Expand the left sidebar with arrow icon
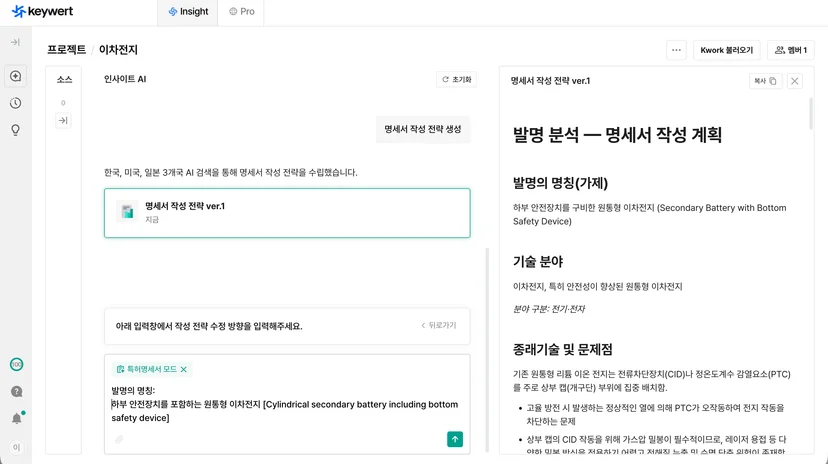Image resolution: width=828 pixels, height=464 pixels. click(15, 42)
